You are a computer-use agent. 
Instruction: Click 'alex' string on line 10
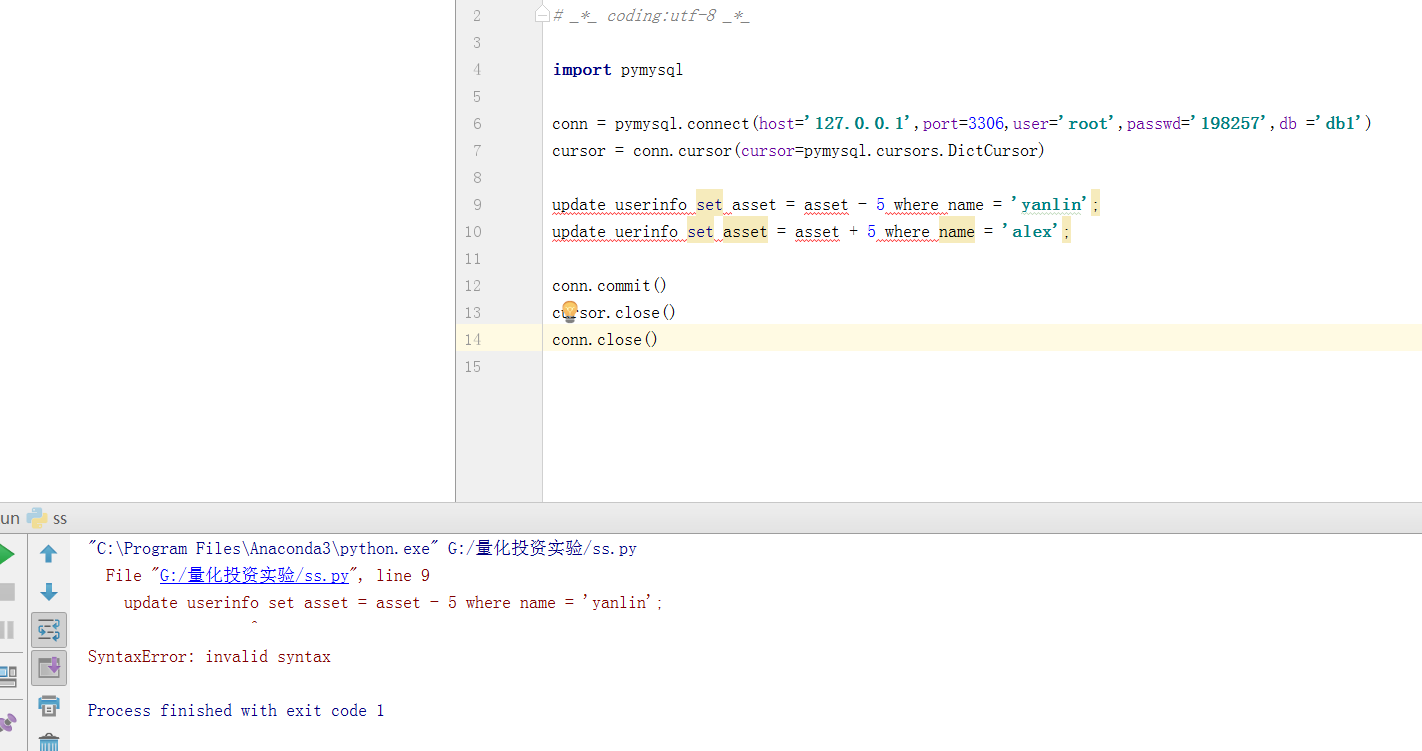1033,232
